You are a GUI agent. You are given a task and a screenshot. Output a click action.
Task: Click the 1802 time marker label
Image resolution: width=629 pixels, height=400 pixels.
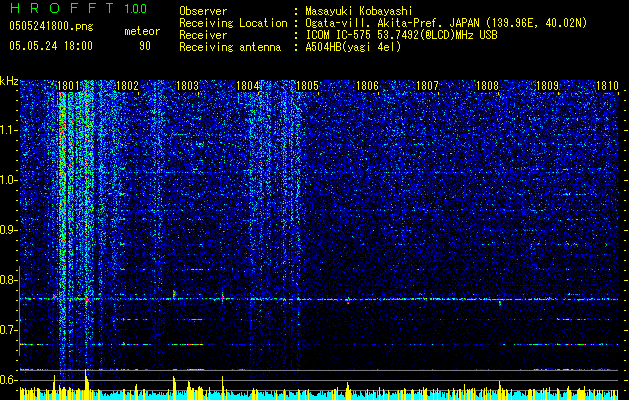[x=128, y=85]
